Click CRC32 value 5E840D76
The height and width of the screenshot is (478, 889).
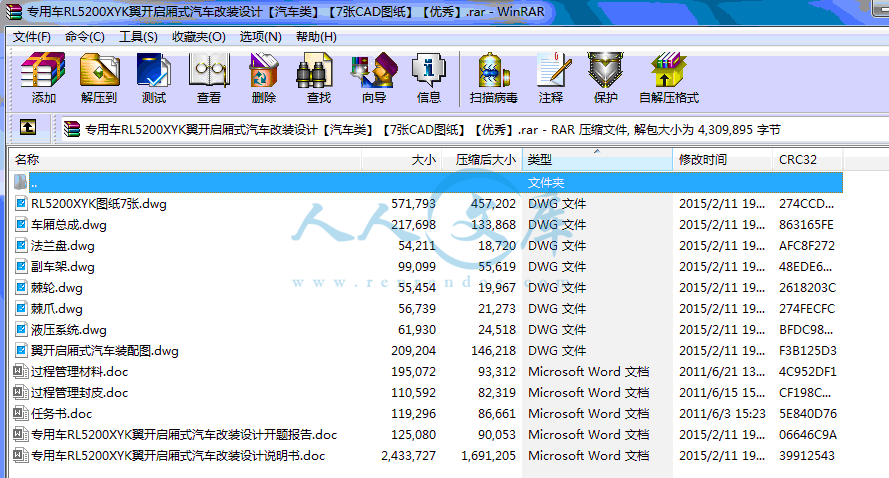(808, 413)
